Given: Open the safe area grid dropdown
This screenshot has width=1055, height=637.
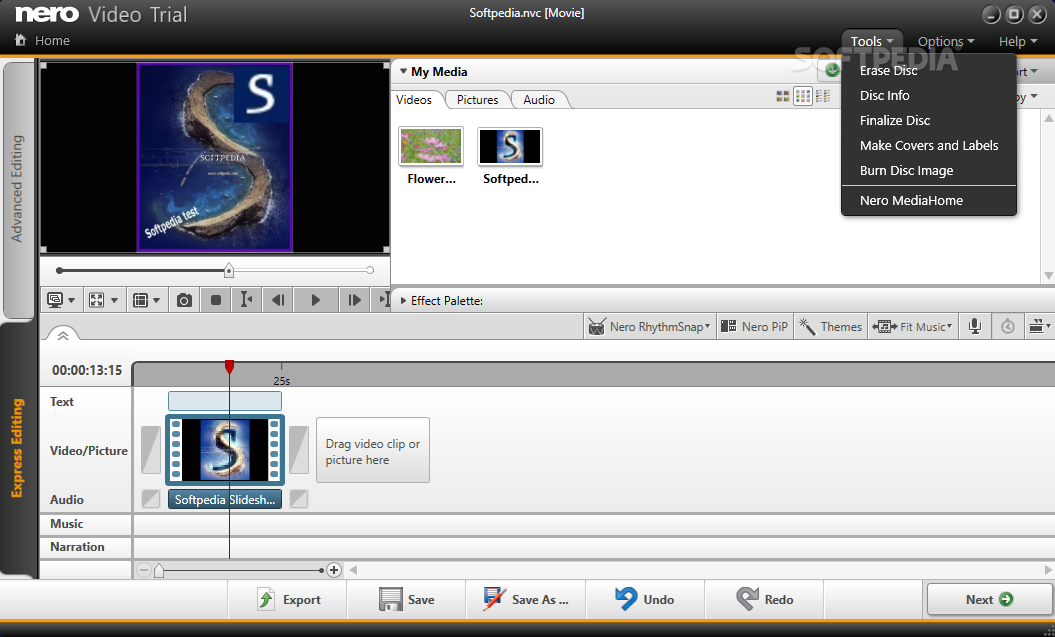Looking at the screenshot, I should point(146,300).
